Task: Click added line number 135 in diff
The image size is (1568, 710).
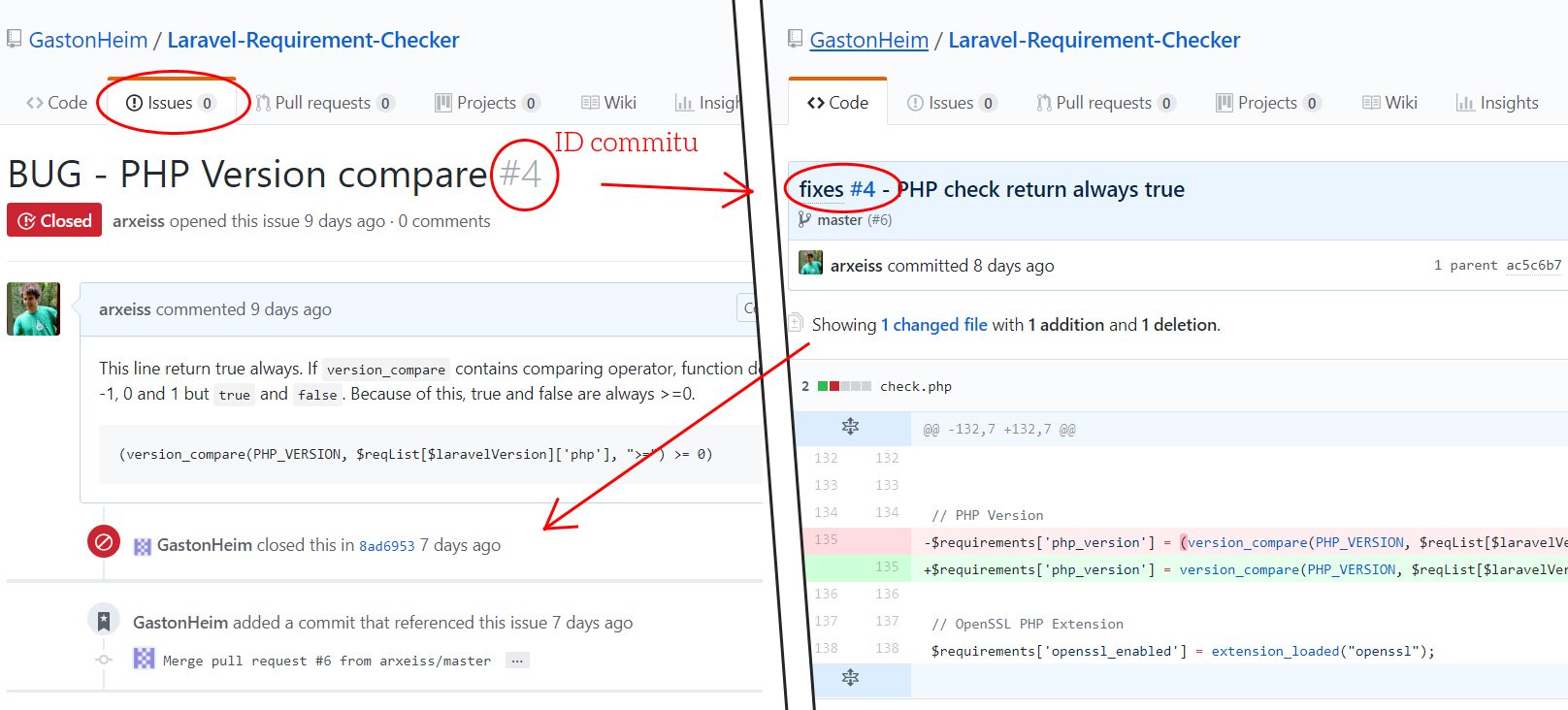Action: coord(887,566)
